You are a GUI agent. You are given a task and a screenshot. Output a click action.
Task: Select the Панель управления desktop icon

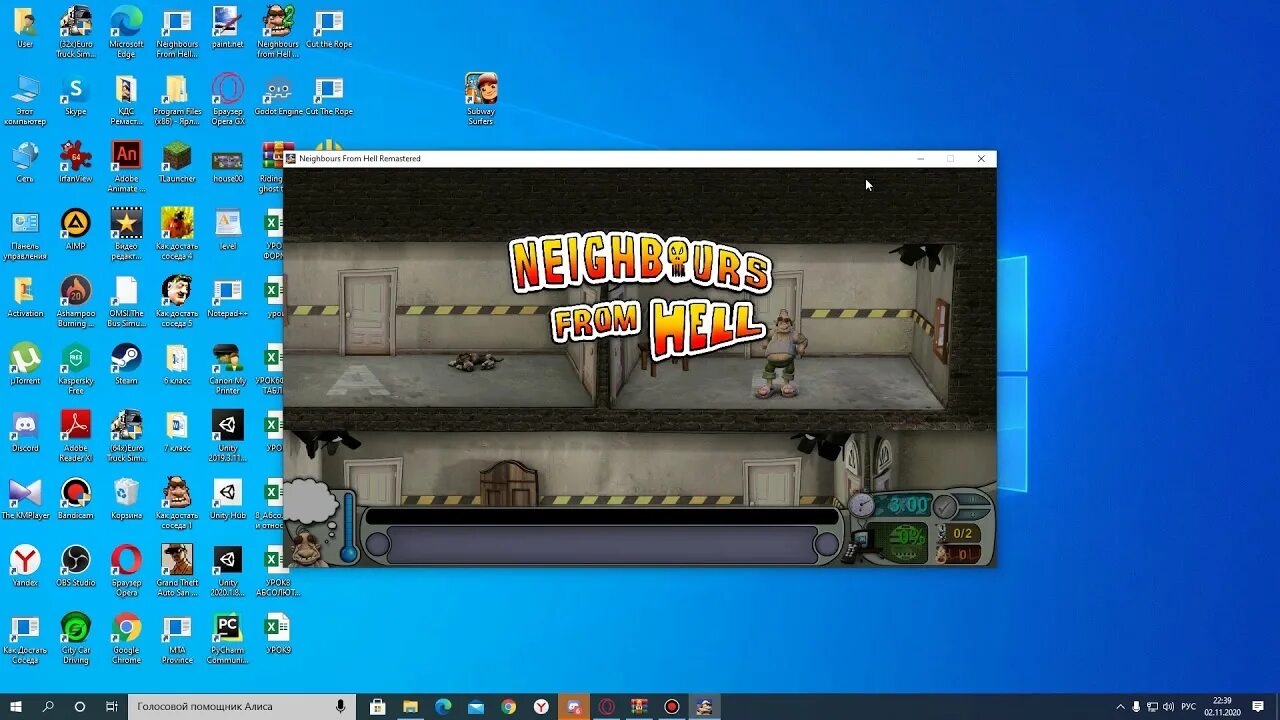point(25,236)
